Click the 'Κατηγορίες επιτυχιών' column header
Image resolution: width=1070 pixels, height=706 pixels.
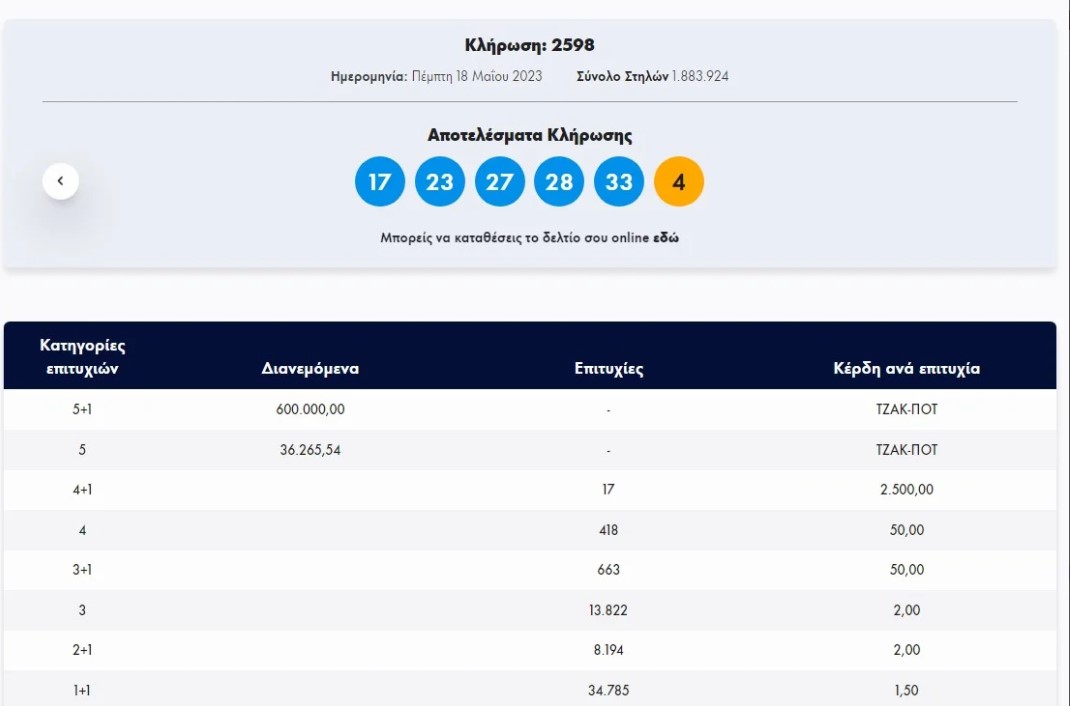coord(82,357)
